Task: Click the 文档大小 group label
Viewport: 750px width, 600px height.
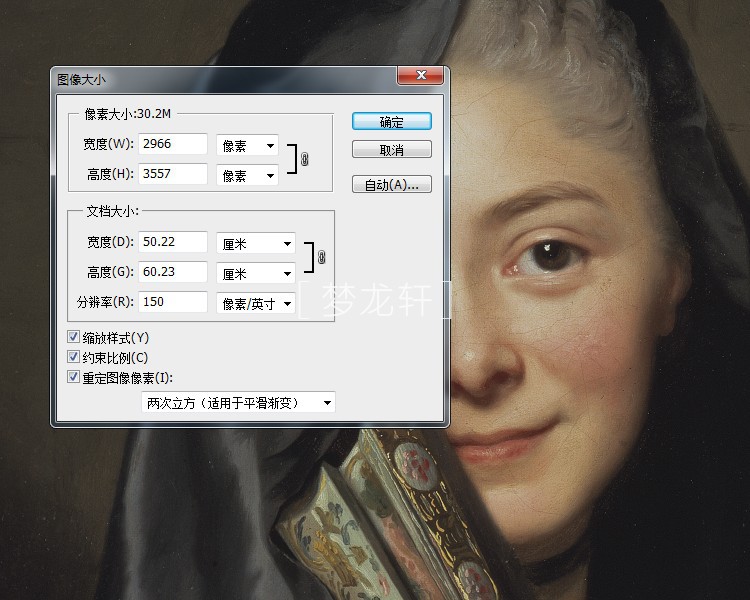Action: pos(112,211)
